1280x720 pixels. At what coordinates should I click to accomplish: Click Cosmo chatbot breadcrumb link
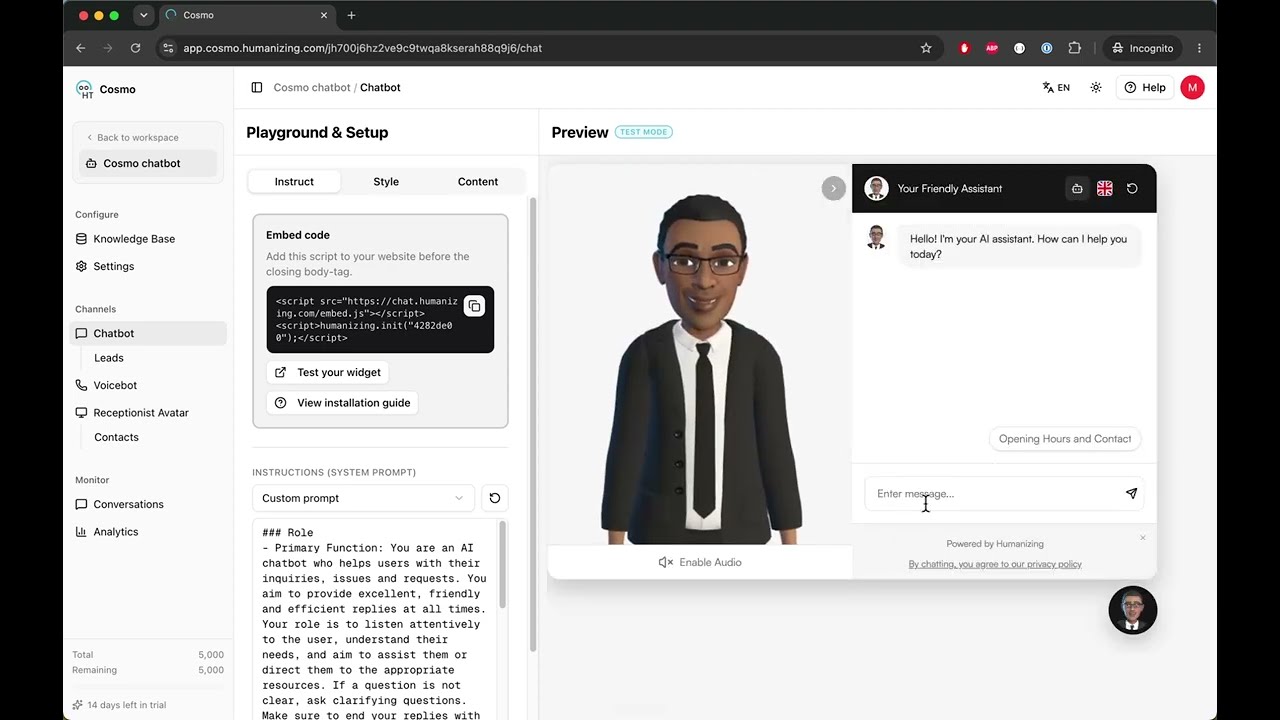pyautogui.click(x=312, y=88)
